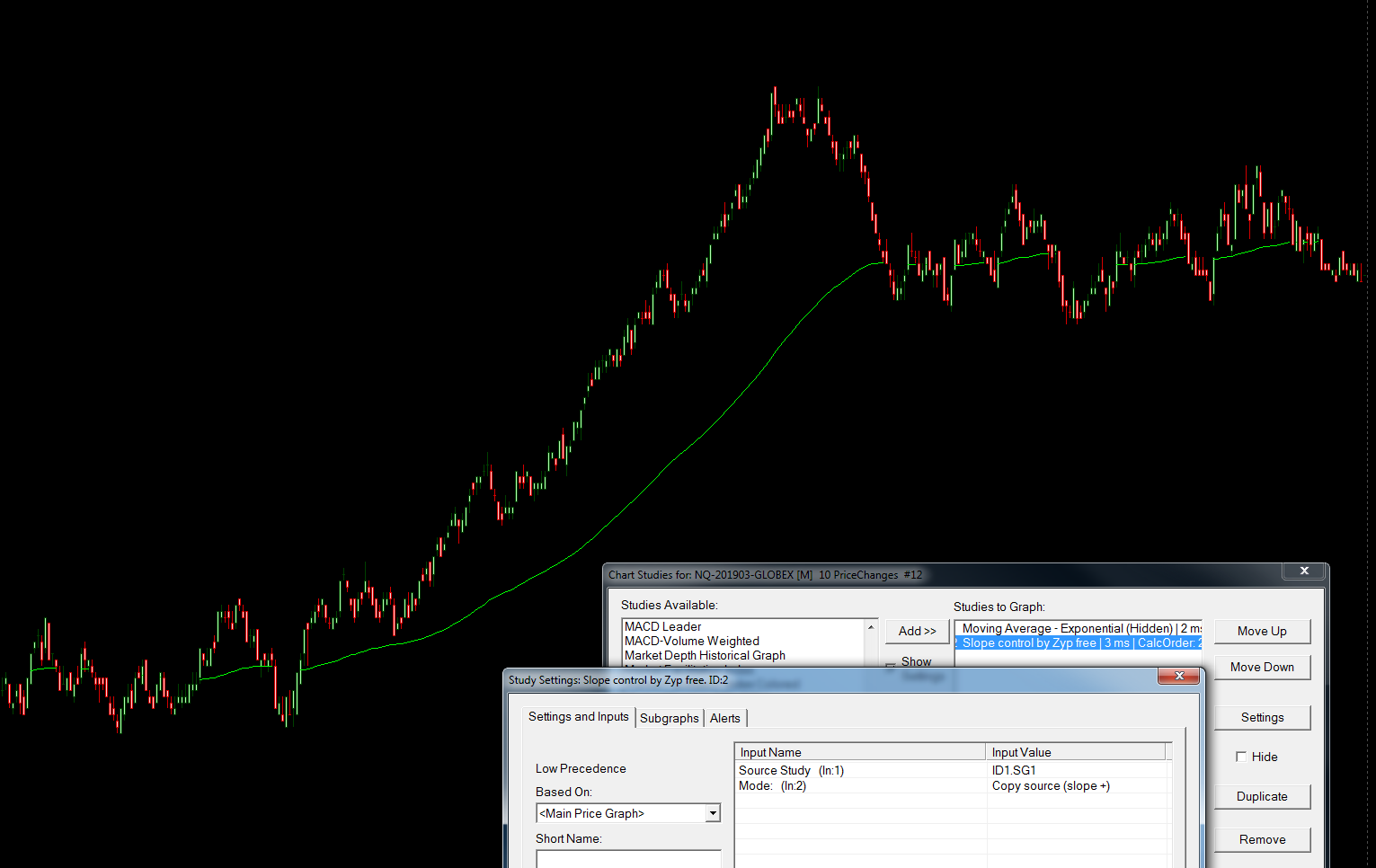Switch to the Settings and Inputs tab
Viewport: 1376px width, 868px height.
pyautogui.click(x=579, y=716)
